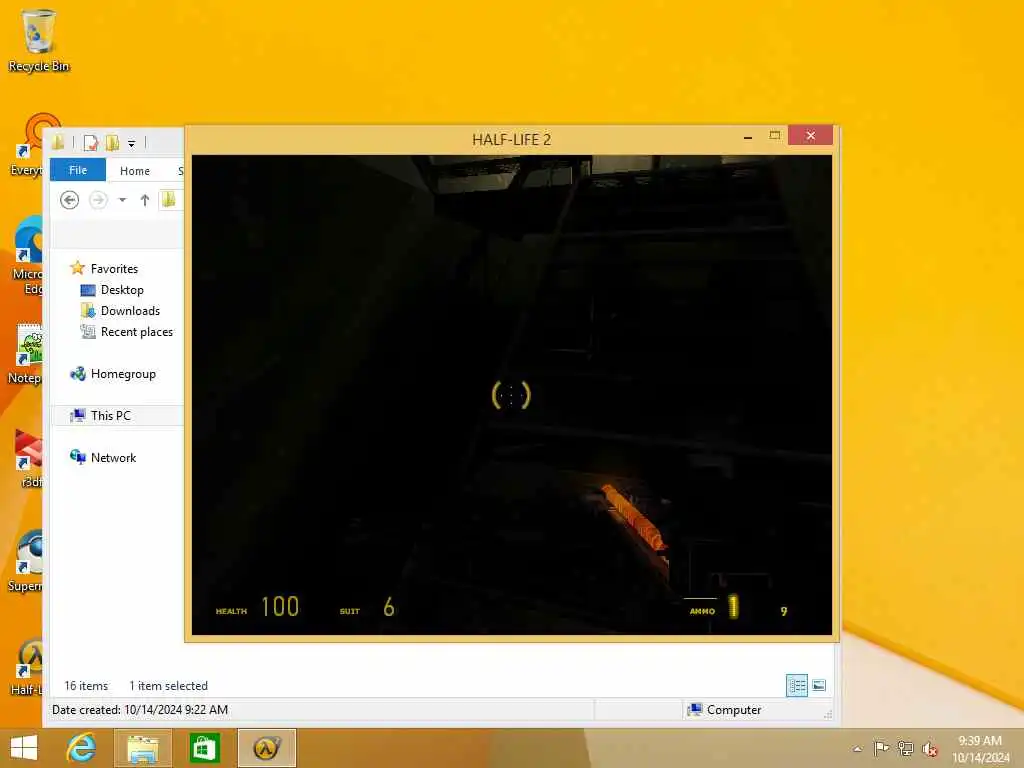Click the Forward navigation arrow in Explorer
The height and width of the screenshot is (768, 1024).
click(x=98, y=199)
